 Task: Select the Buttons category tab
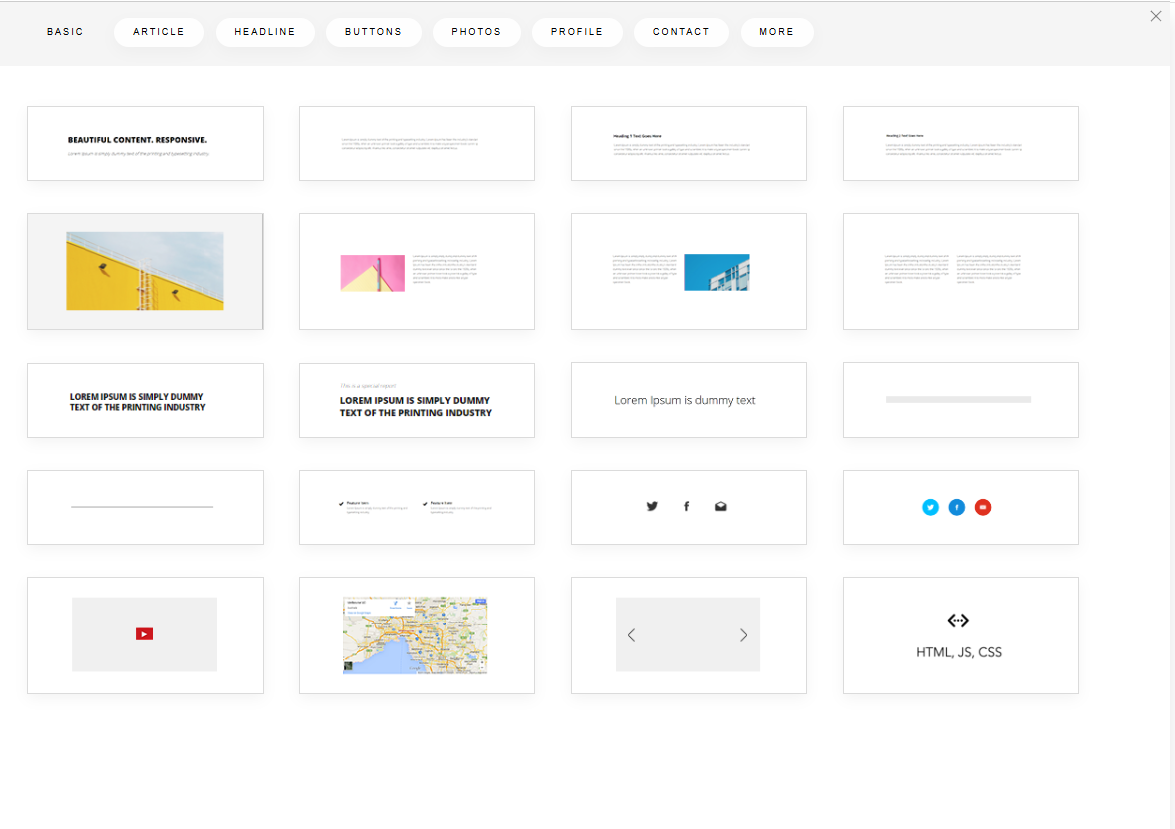coord(373,32)
